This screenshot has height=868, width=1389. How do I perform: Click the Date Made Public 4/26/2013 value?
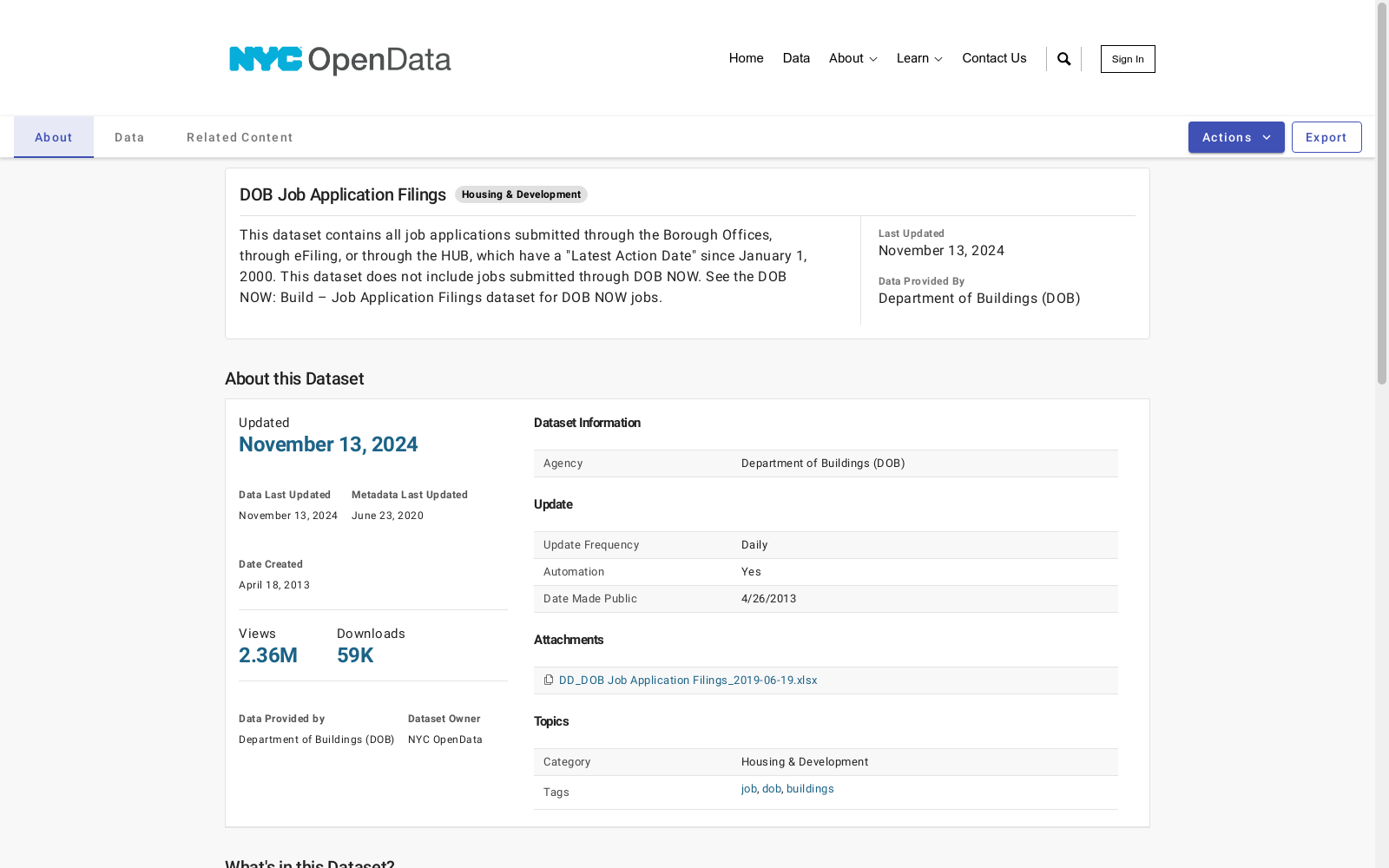pos(768,599)
